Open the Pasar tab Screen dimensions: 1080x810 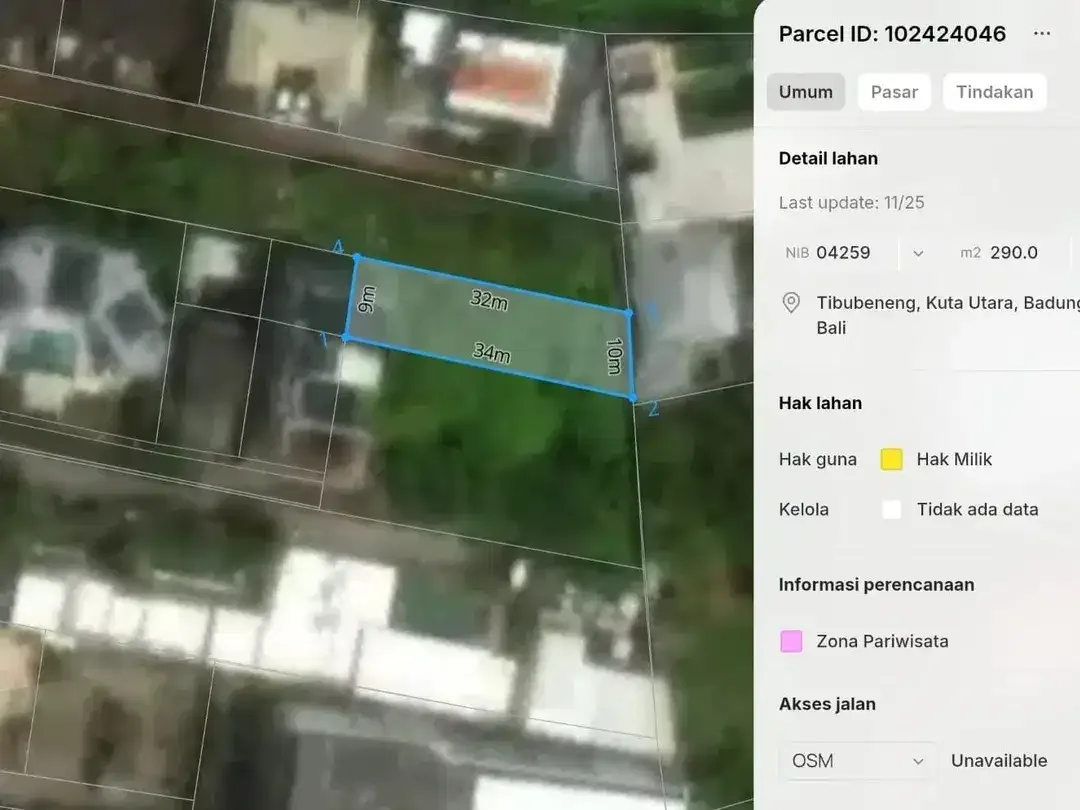[894, 92]
